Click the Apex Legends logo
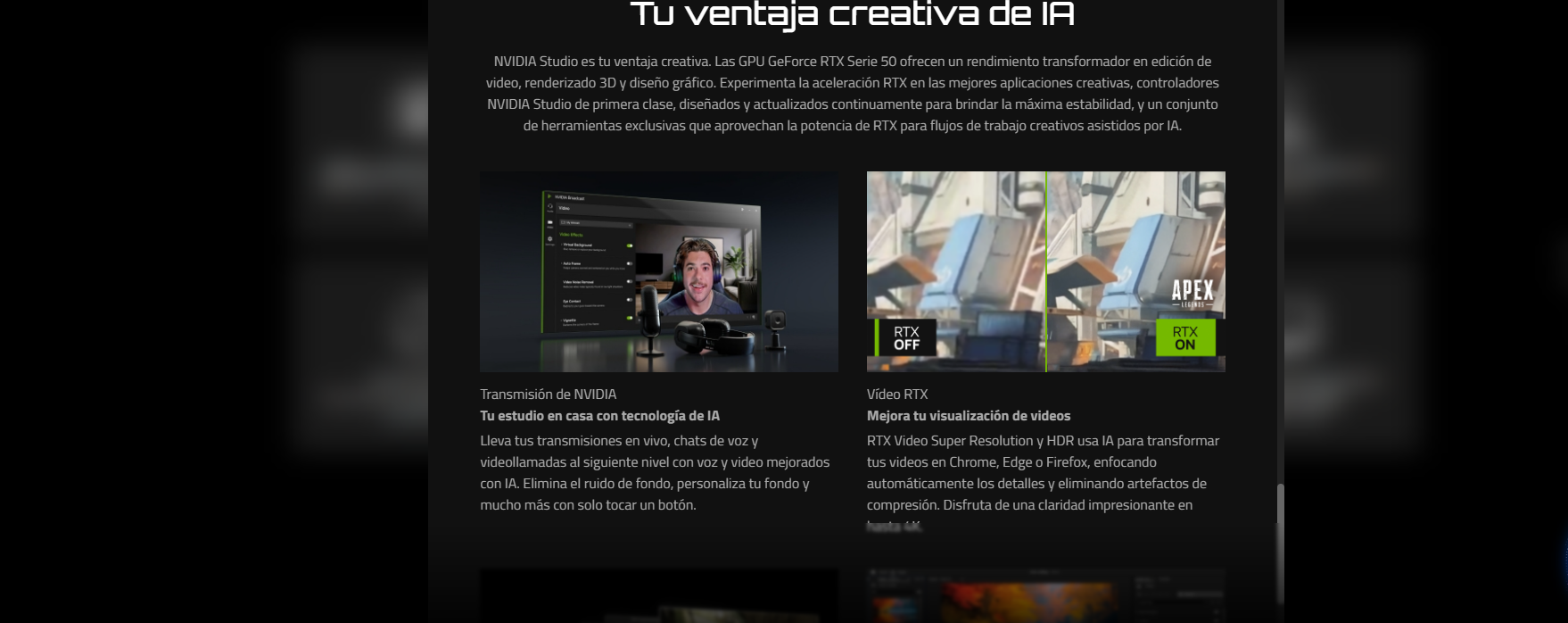The width and height of the screenshot is (1568, 623). pyautogui.click(x=1193, y=294)
